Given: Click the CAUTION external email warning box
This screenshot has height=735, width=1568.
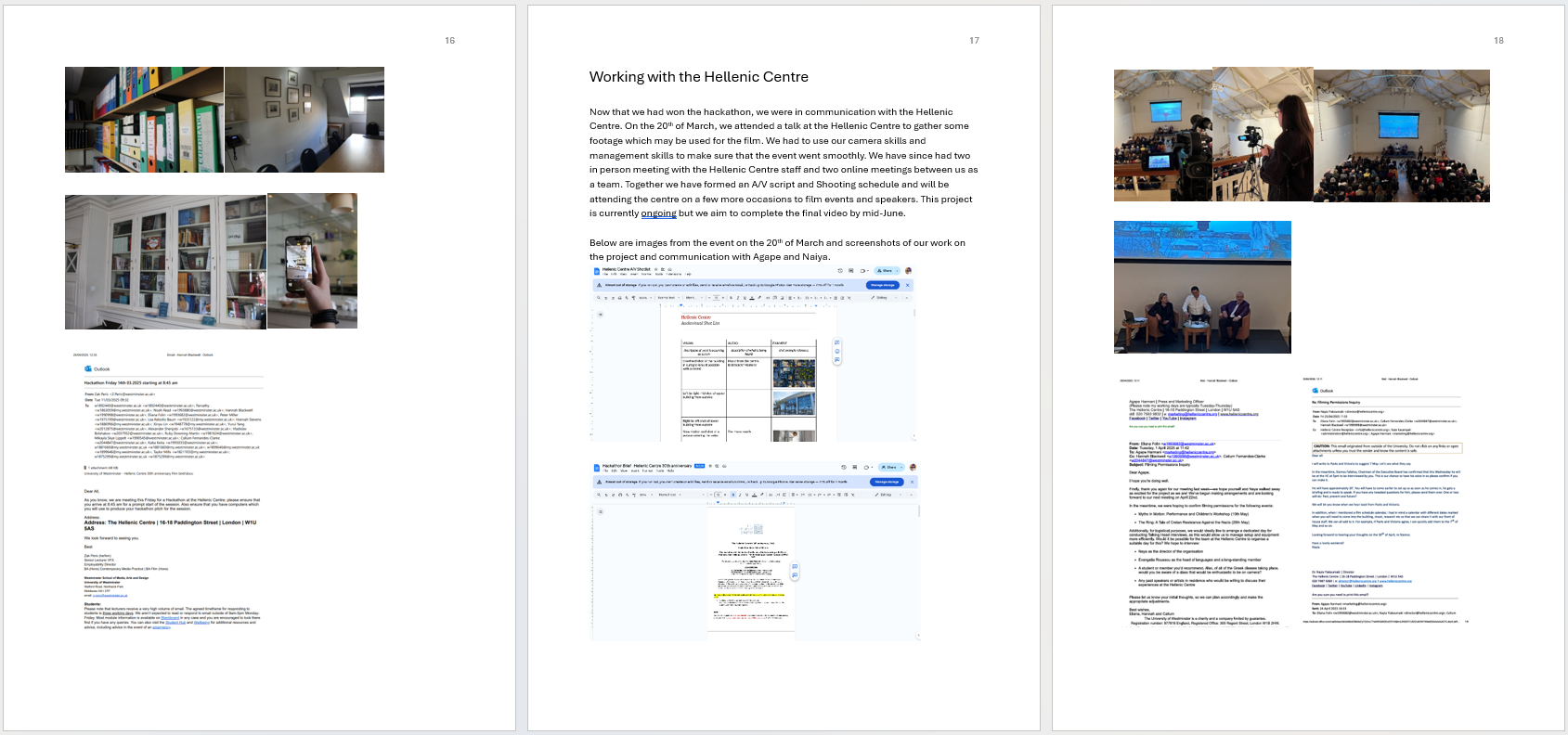Looking at the screenshot, I should pyautogui.click(x=1385, y=449).
